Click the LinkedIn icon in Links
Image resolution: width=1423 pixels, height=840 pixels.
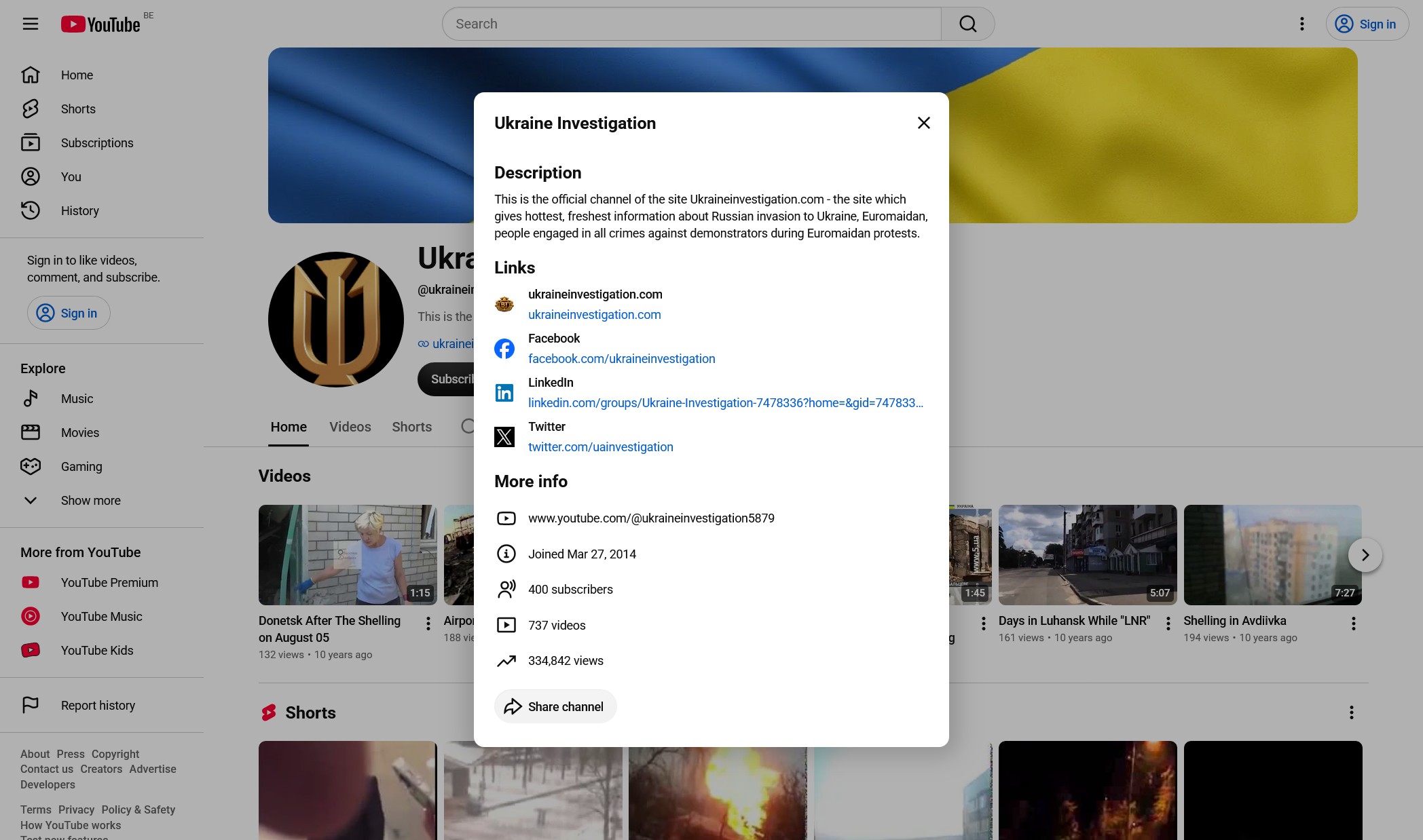pyautogui.click(x=504, y=393)
